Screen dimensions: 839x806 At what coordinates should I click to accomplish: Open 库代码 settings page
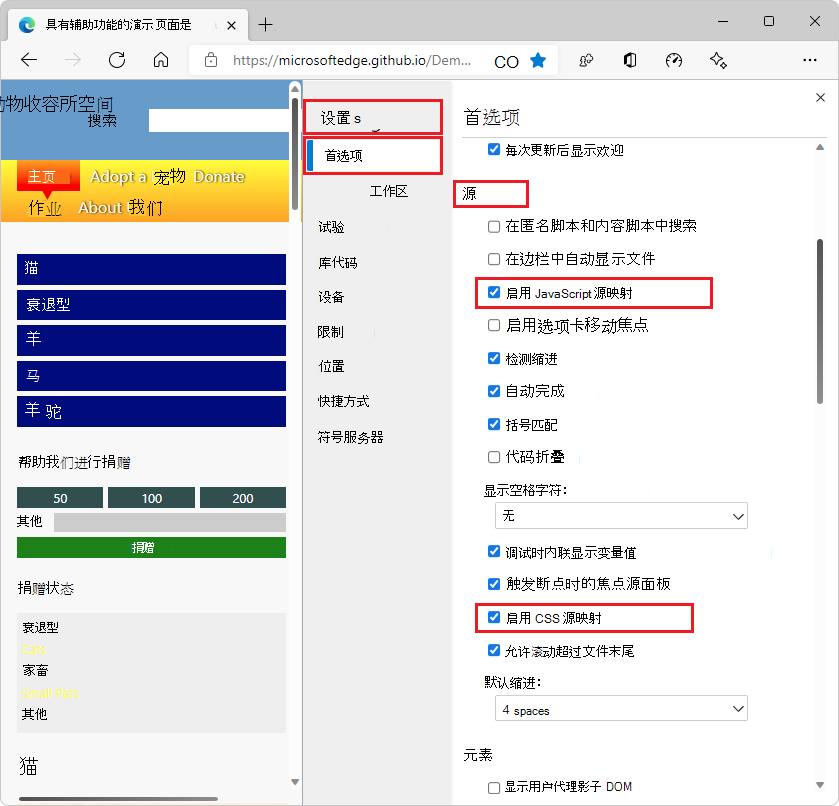click(x=338, y=263)
